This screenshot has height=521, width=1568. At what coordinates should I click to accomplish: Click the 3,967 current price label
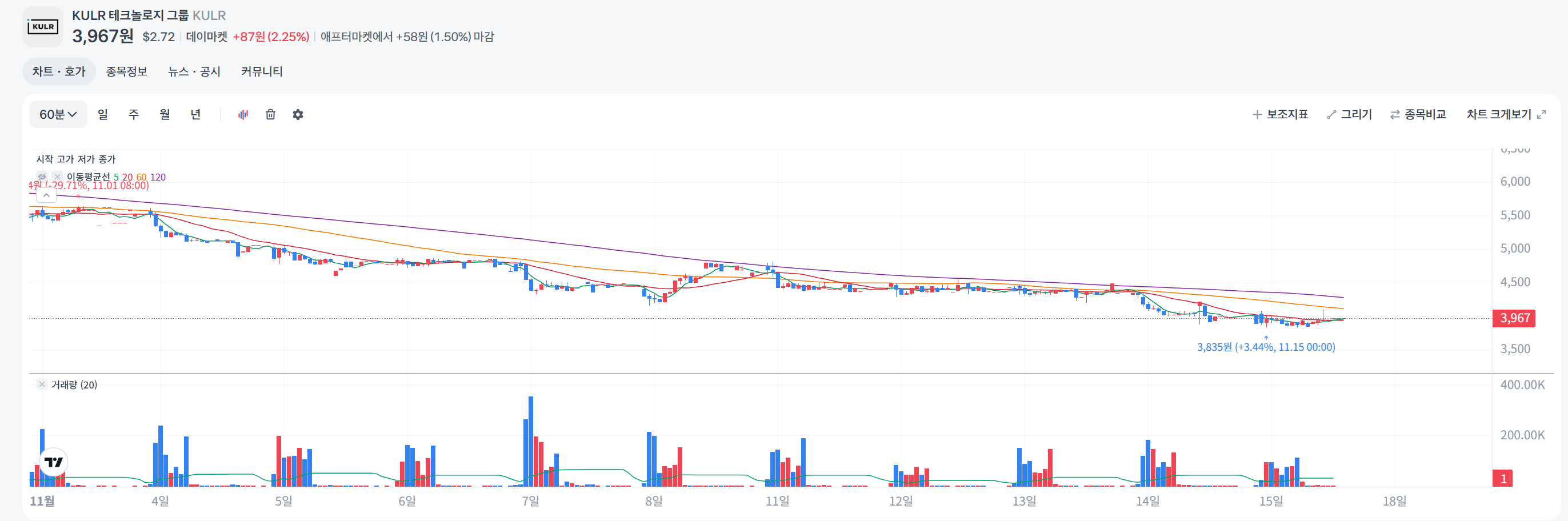point(1514,318)
